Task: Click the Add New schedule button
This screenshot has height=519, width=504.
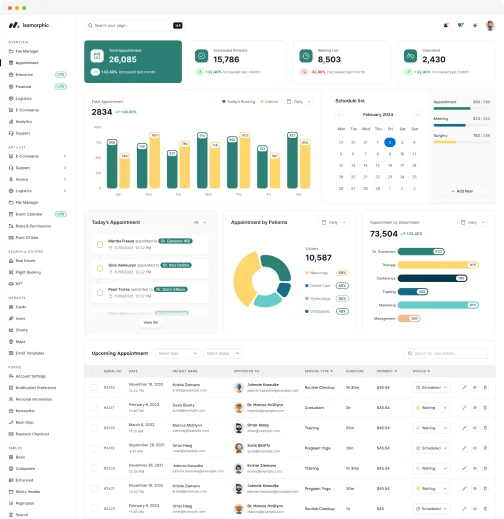Action: [x=462, y=191]
